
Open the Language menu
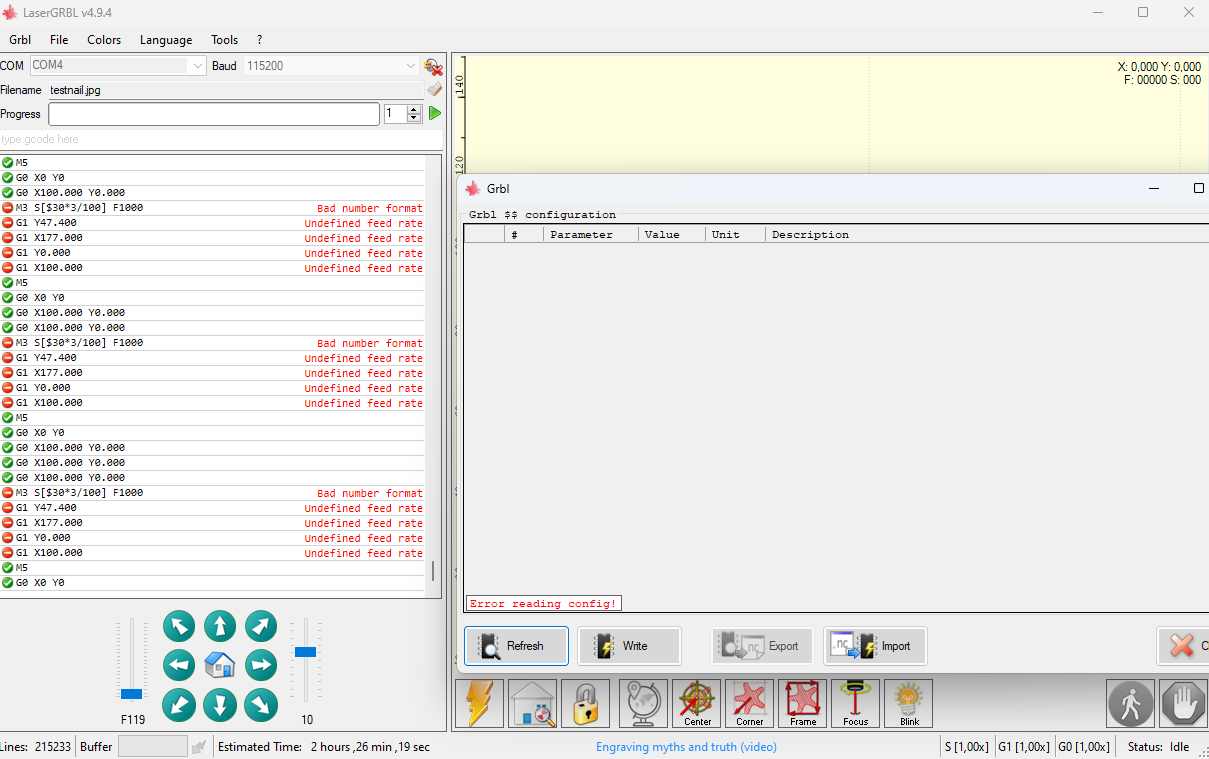point(166,40)
